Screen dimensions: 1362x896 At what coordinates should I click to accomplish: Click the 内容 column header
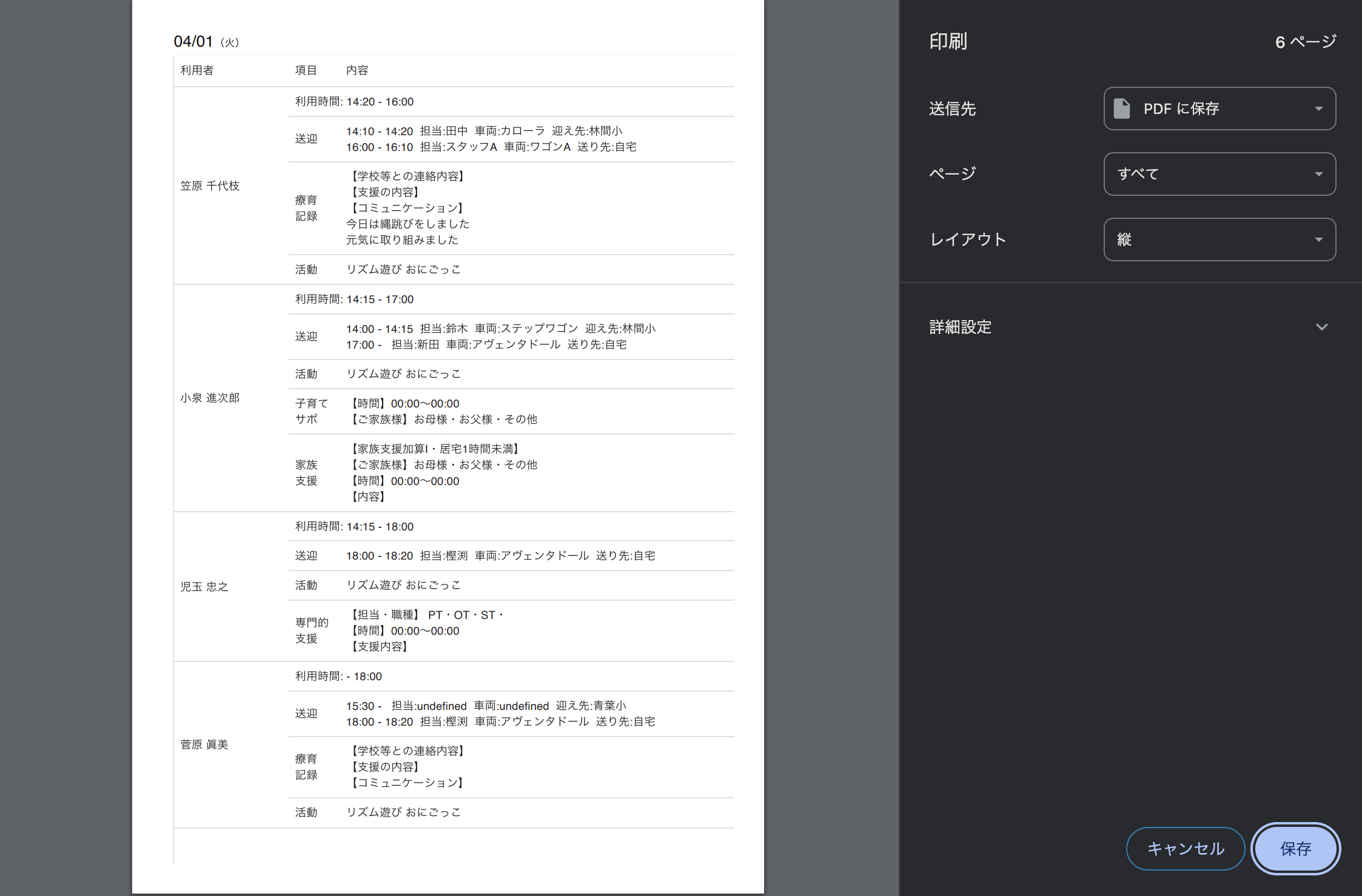pyautogui.click(x=357, y=70)
